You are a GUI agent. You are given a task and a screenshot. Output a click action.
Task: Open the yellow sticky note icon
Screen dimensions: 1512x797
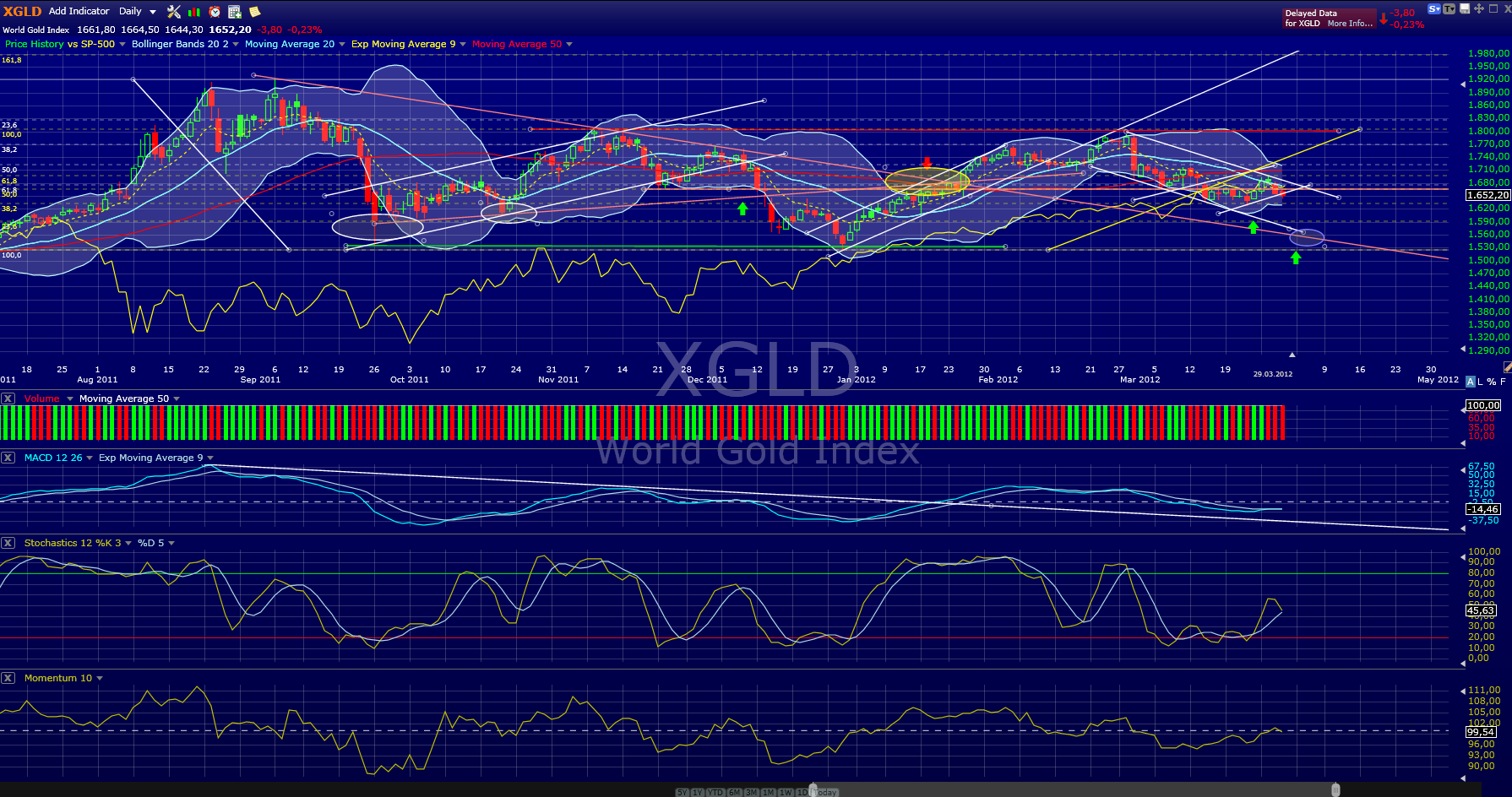[x=254, y=12]
